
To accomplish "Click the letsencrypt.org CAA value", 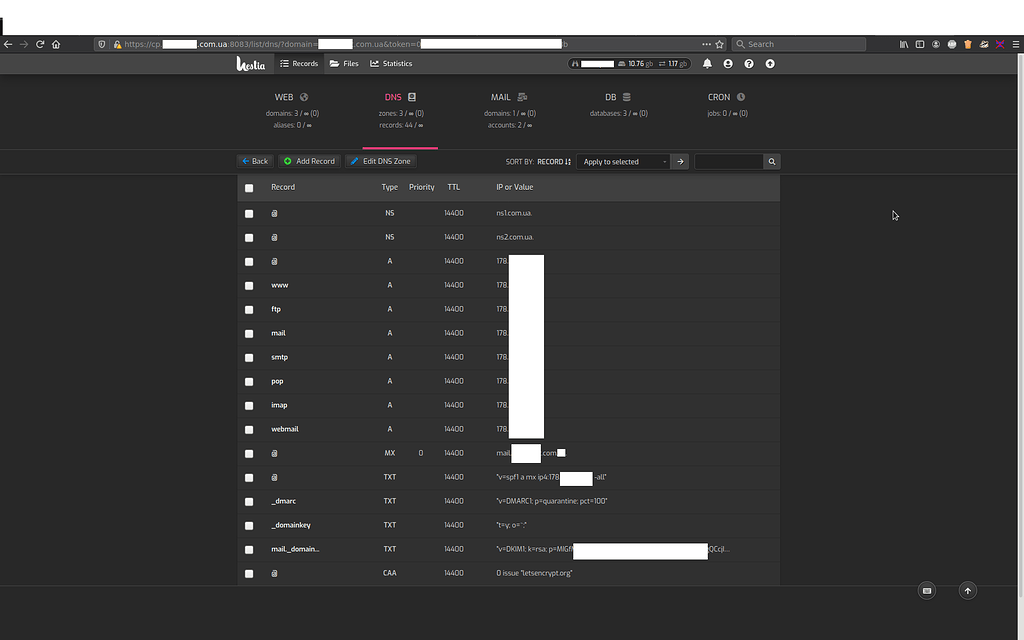I will click(x=534, y=573).
